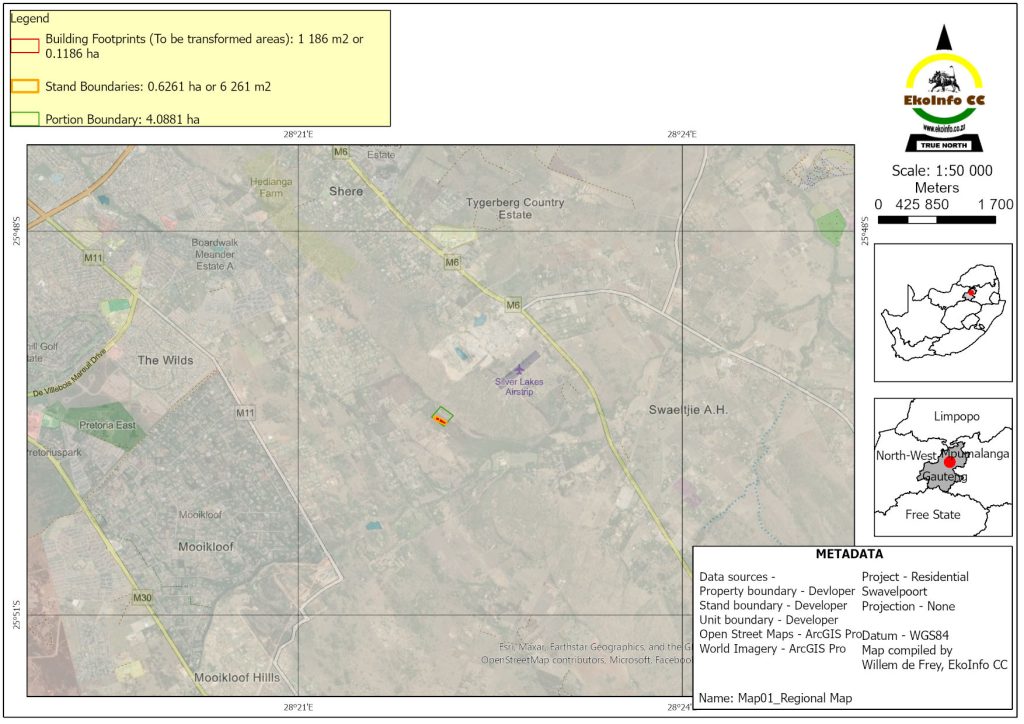The height and width of the screenshot is (724, 1024).
Task: Click the Limpopo label in province inset
Action: click(956, 416)
